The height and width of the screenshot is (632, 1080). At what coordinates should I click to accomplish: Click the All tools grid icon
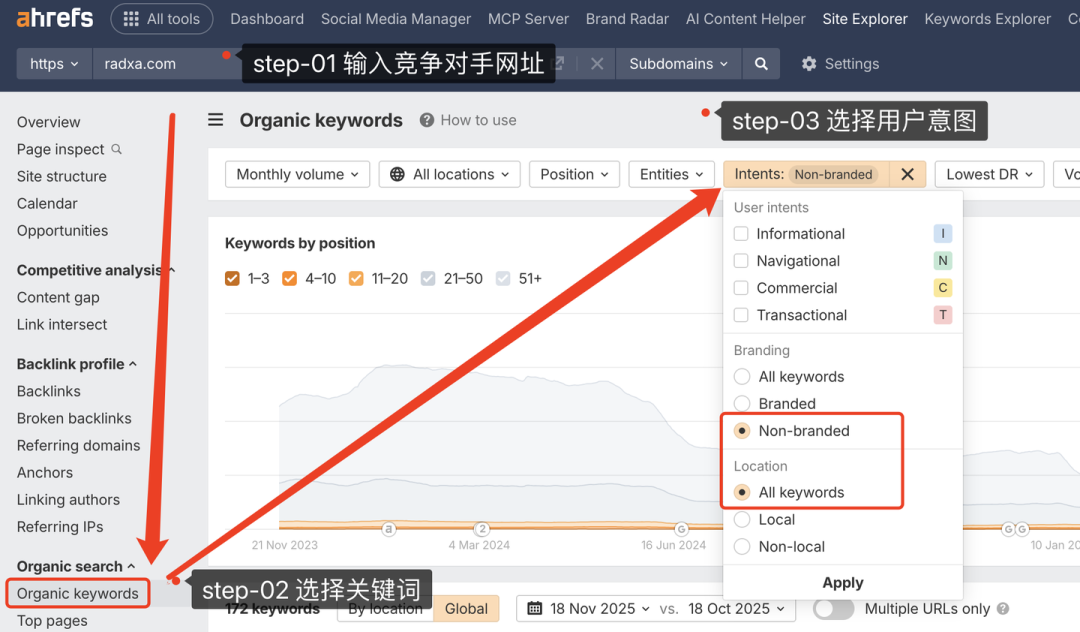tap(131, 19)
